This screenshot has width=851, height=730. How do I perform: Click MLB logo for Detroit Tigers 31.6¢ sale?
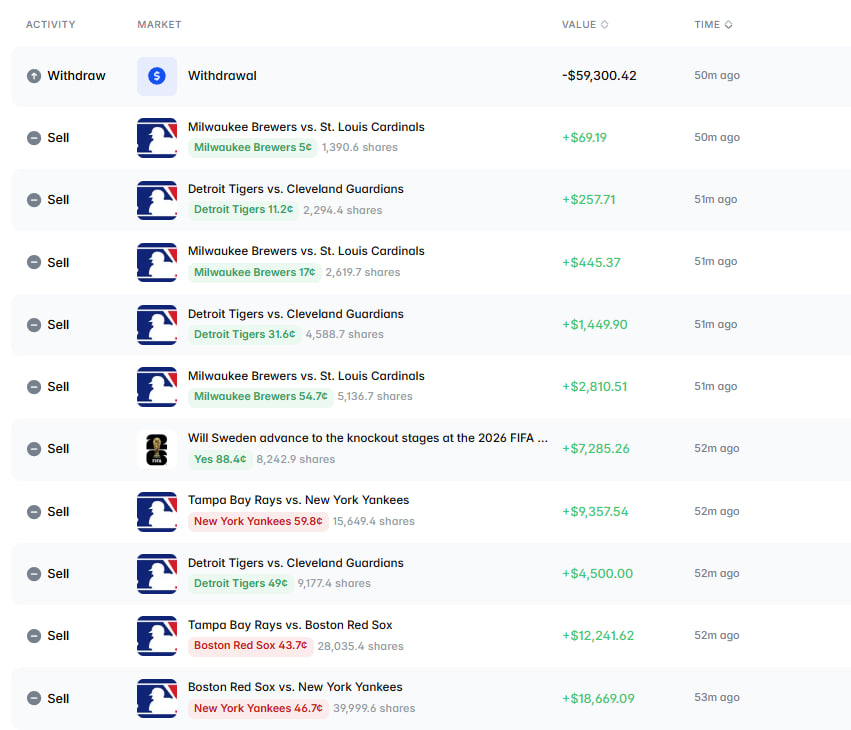157,325
